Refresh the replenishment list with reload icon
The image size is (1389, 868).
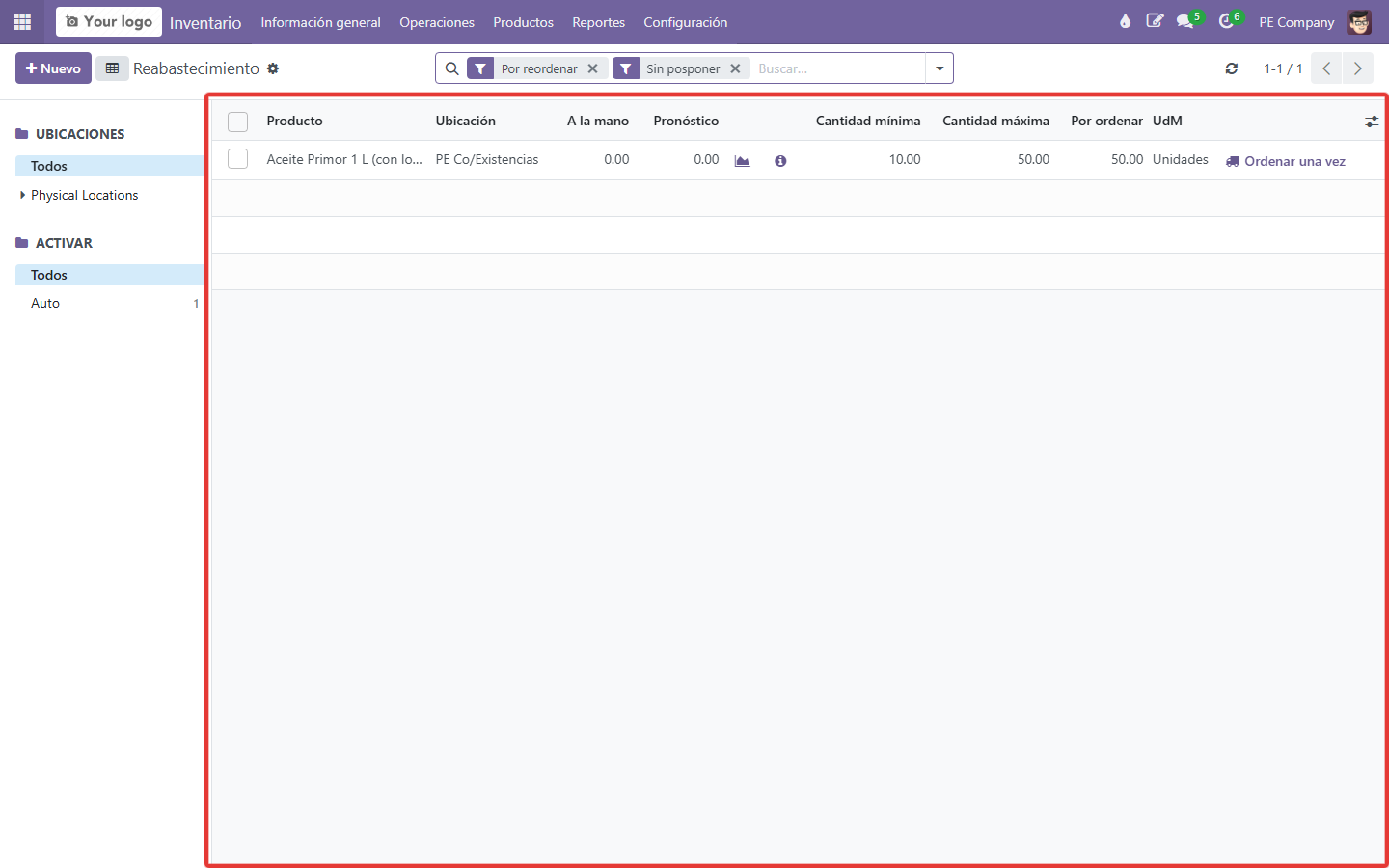1232,68
